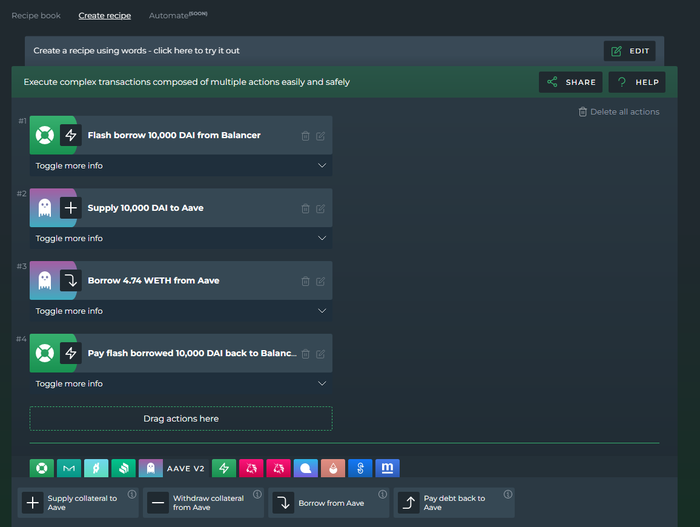Delete the Flash borrow 10,000 DAI action

click(x=305, y=136)
